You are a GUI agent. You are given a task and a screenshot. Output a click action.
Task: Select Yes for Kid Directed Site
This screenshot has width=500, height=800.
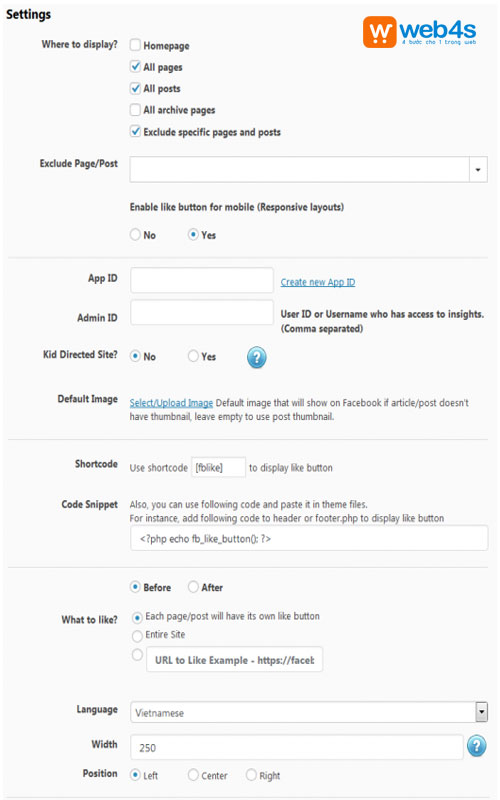click(193, 356)
